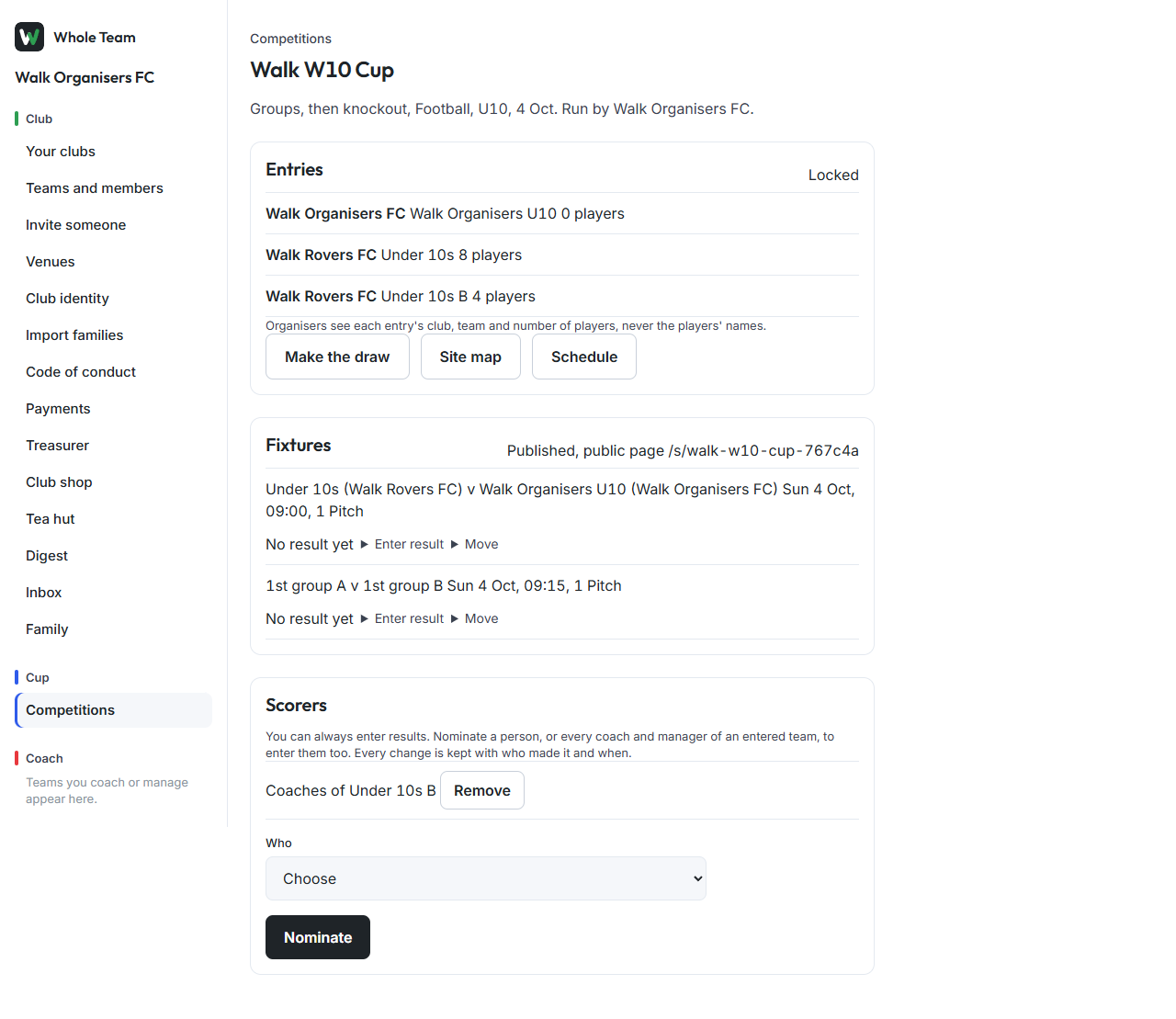This screenshot has height=1019, width=1176.
Task: Expand Move for Under 10s fixture
Action: coord(474,544)
